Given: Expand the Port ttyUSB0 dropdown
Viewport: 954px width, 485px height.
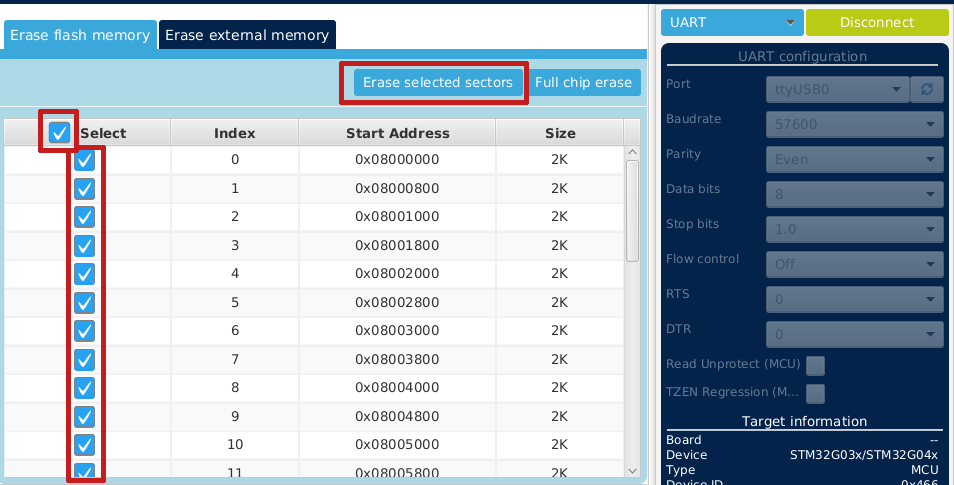Looking at the screenshot, I should [x=837, y=89].
